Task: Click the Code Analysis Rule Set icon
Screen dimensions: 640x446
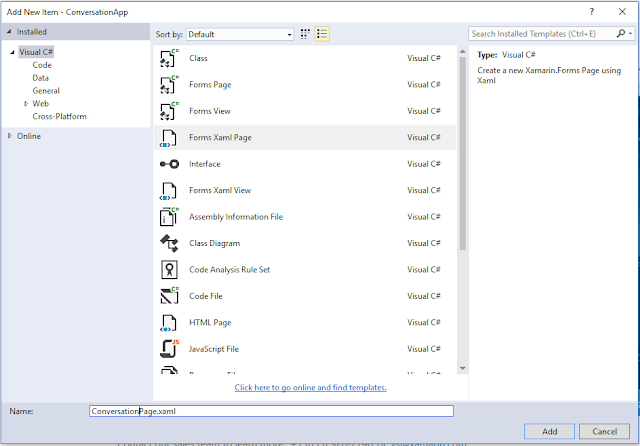Action: pyautogui.click(x=169, y=270)
